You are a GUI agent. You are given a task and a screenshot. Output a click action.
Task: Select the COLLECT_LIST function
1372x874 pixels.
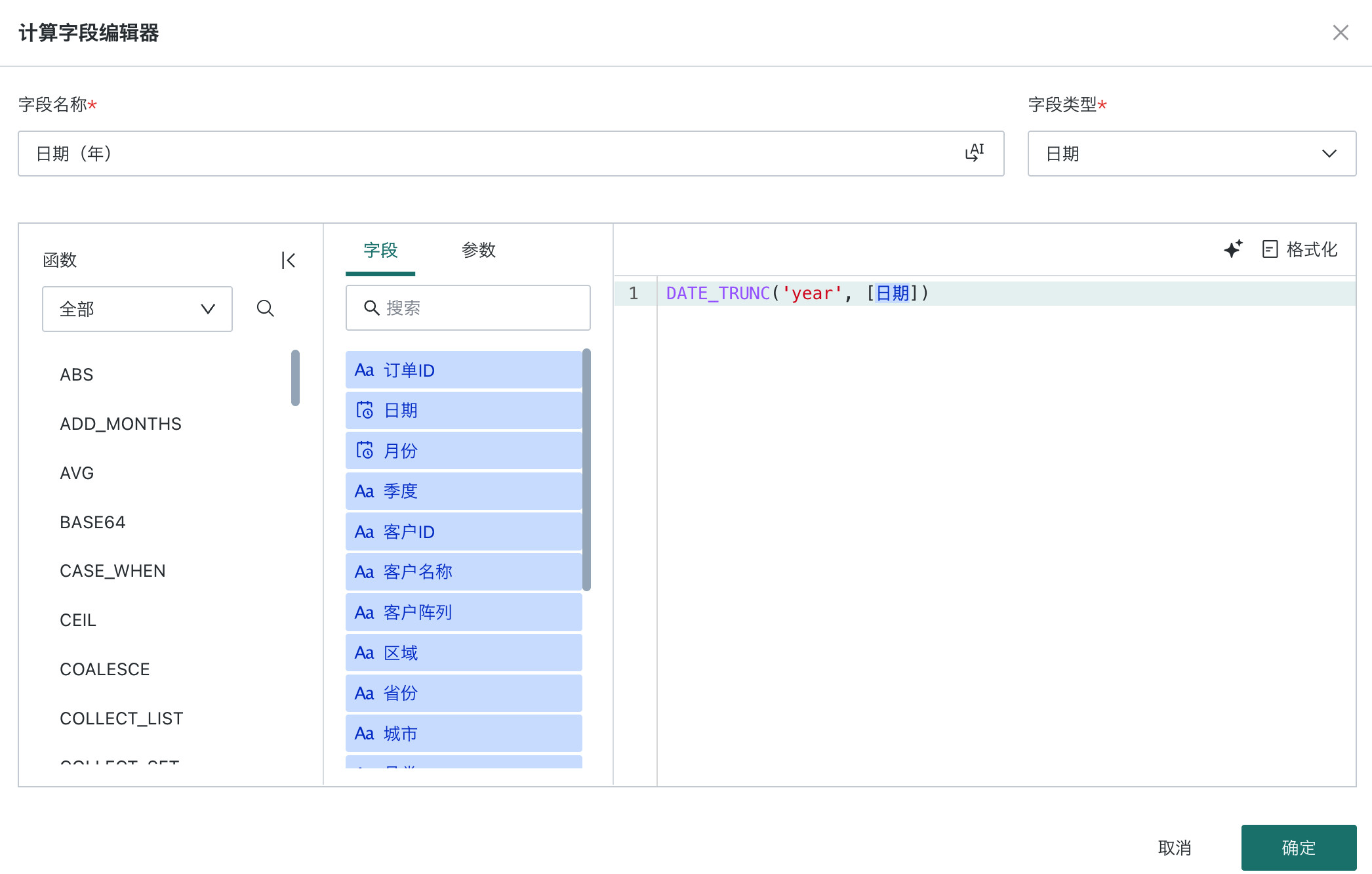coord(121,718)
